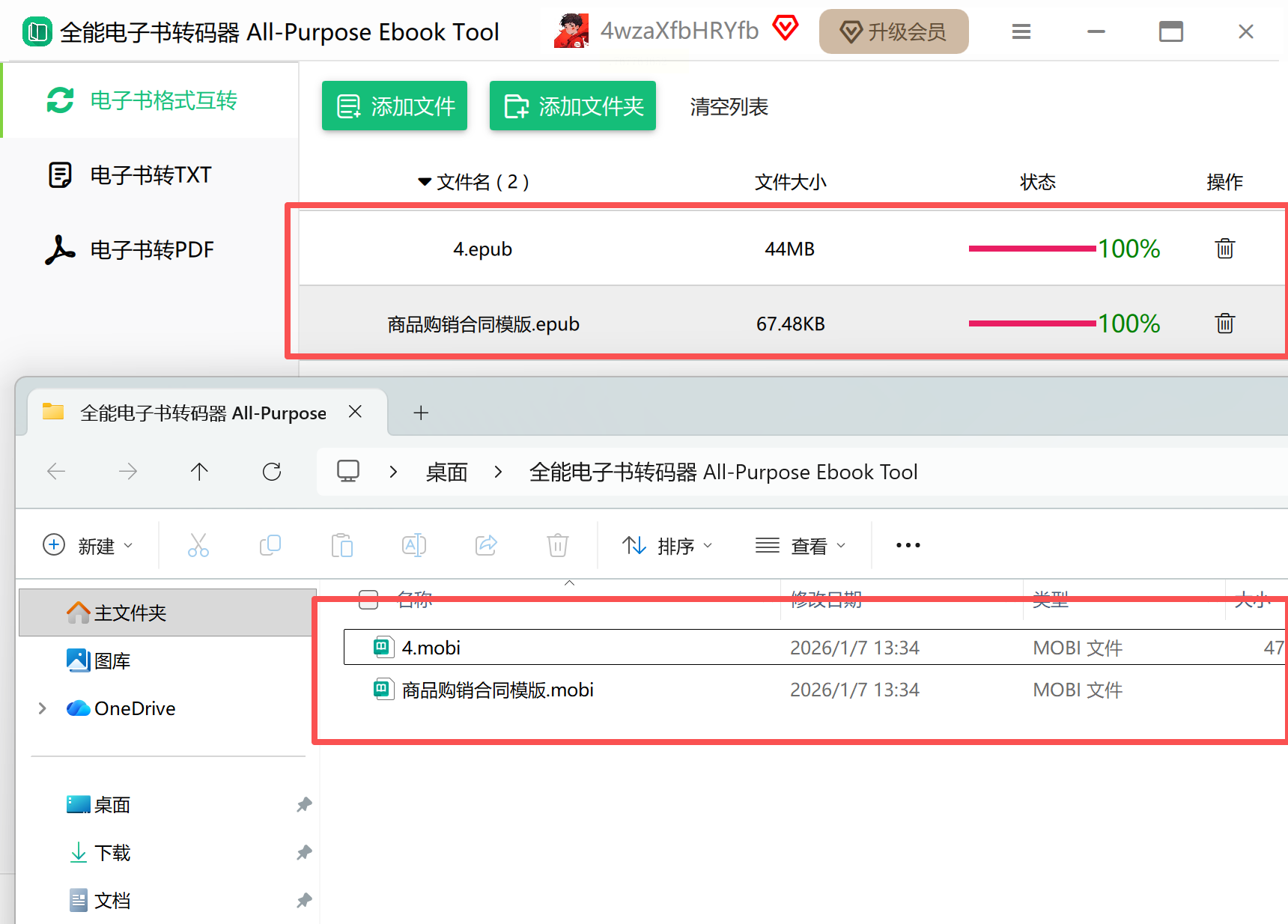The image size is (1288, 924).
Task: Remove 商品购销合同模版.epub with trash icon
Action: [1224, 323]
